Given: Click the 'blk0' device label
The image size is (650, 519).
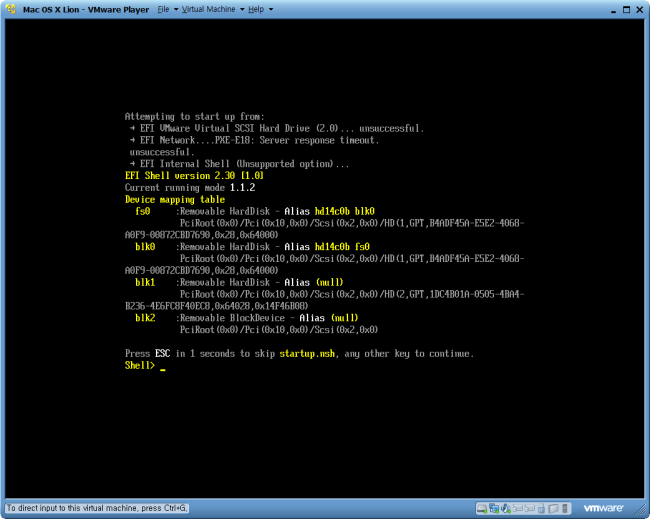Looking at the screenshot, I should click(x=145, y=247).
